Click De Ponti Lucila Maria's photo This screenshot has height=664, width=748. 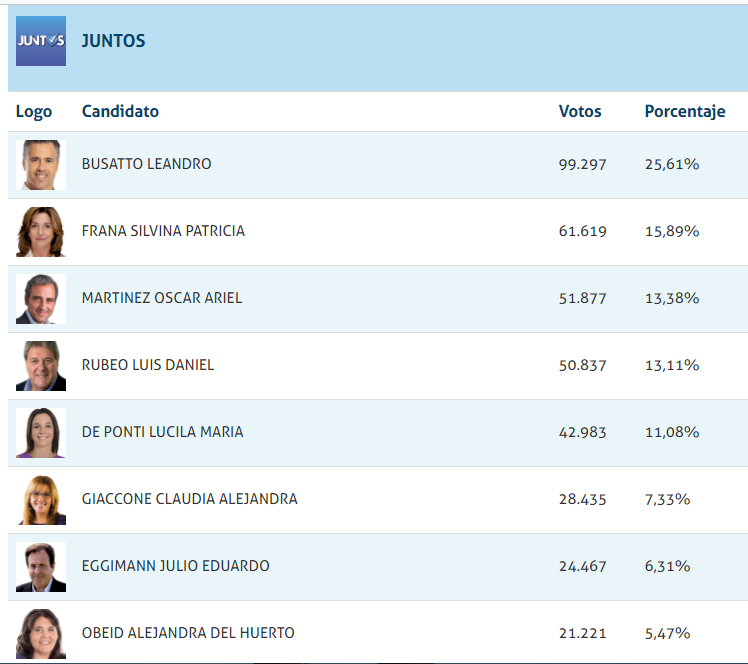41,432
